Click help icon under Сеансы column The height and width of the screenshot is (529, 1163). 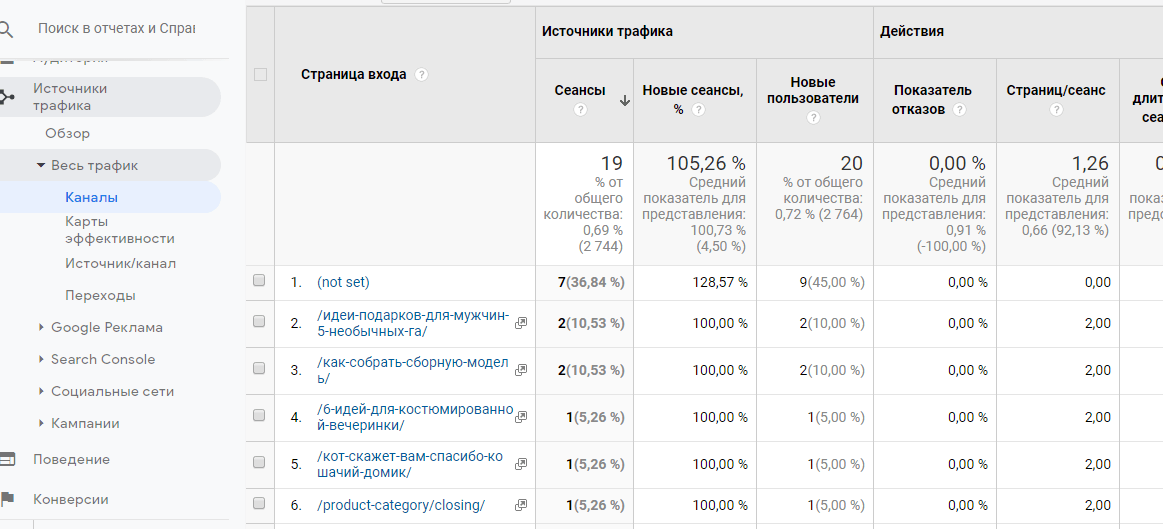[x=580, y=110]
